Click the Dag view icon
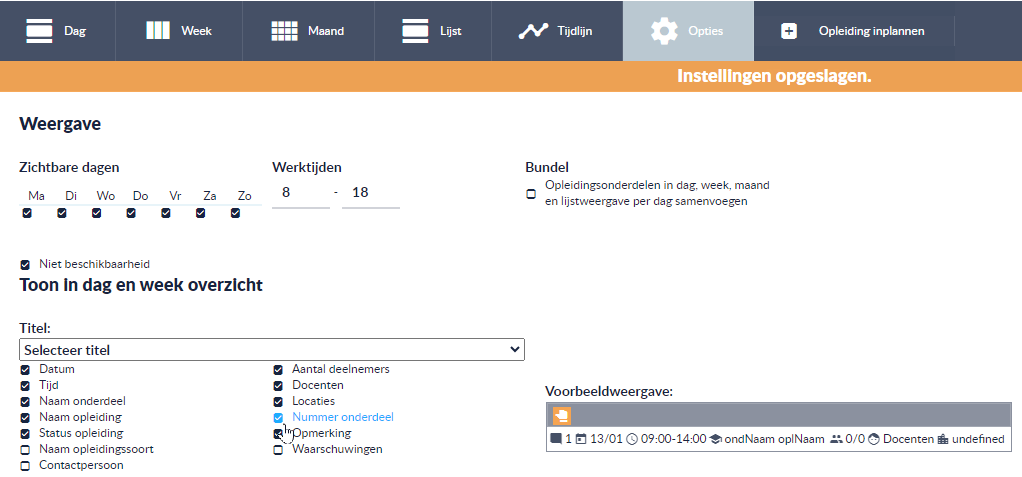 click(39, 31)
